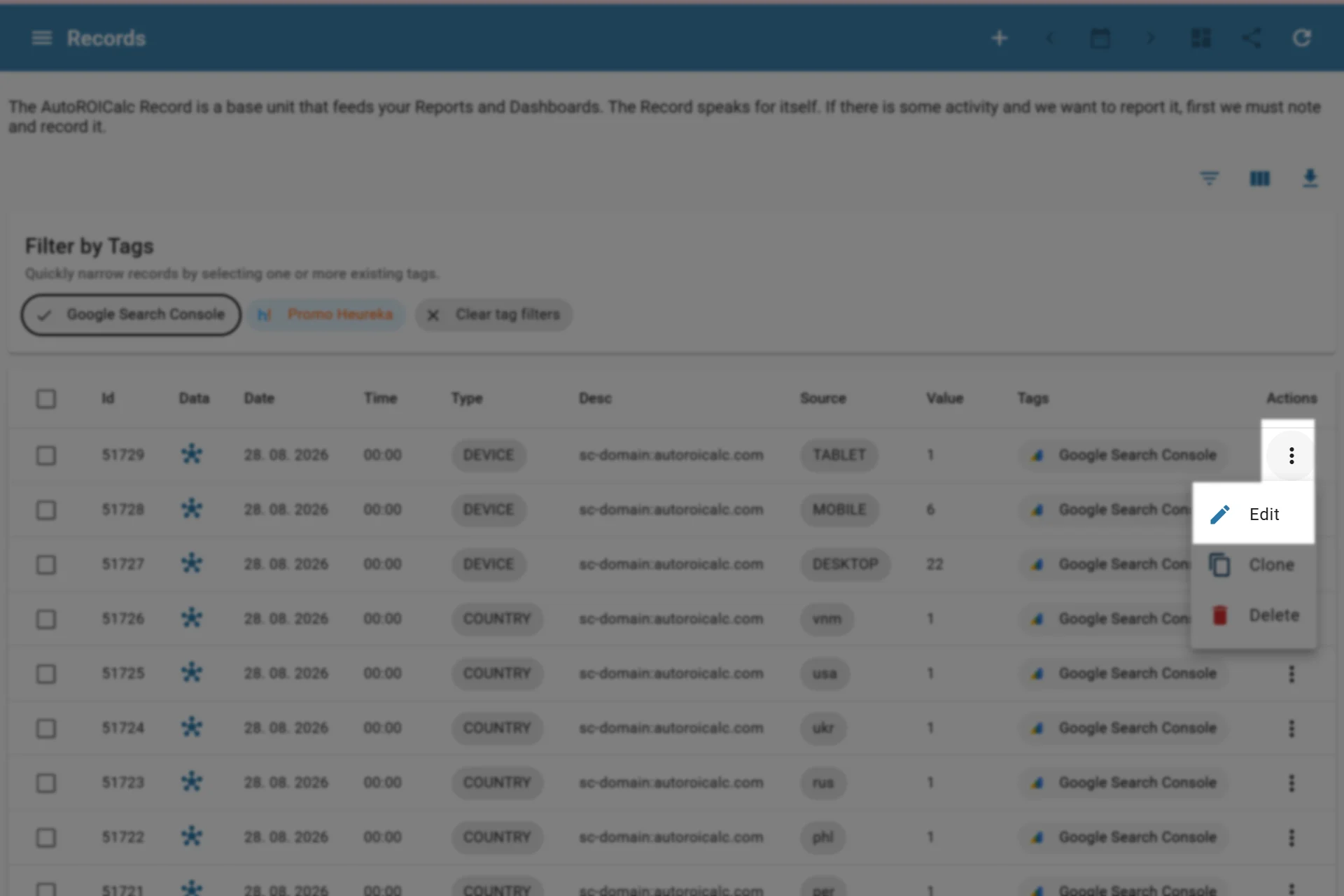Viewport: 1344px width, 896px height.
Task: Select checkbox for record 51728
Action: pyautogui.click(x=46, y=510)
